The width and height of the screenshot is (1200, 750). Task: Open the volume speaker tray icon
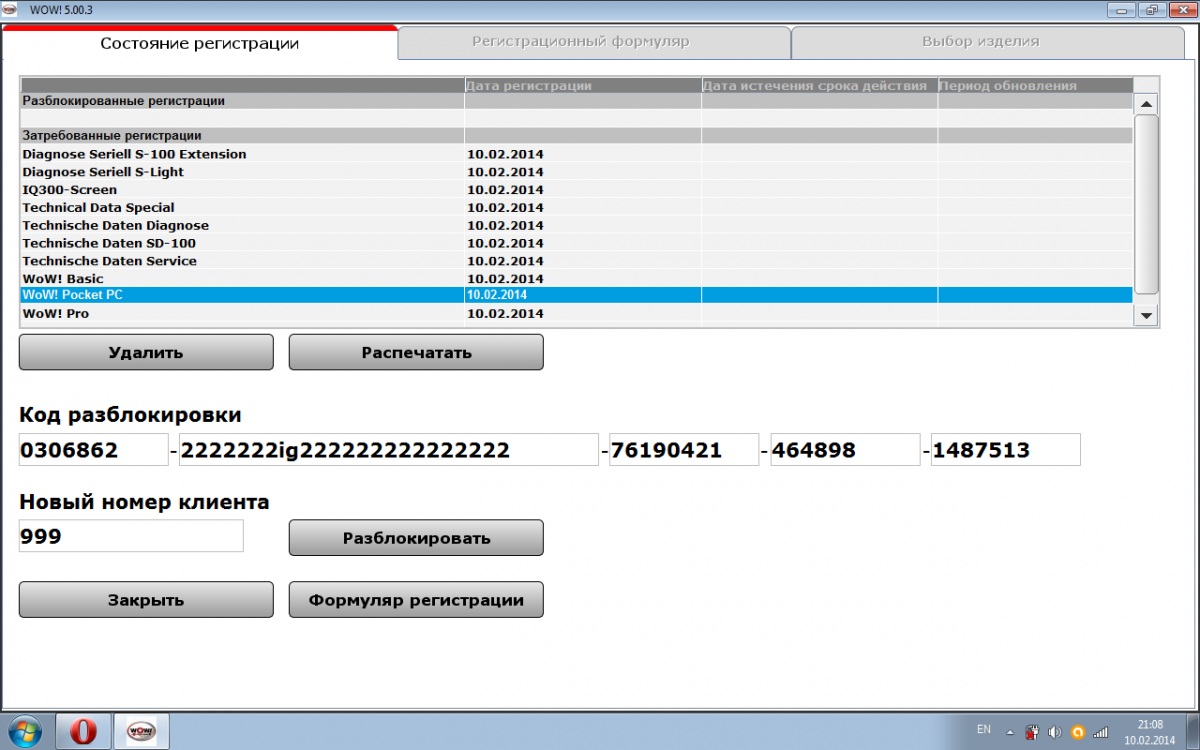[x=1054, y=731]
